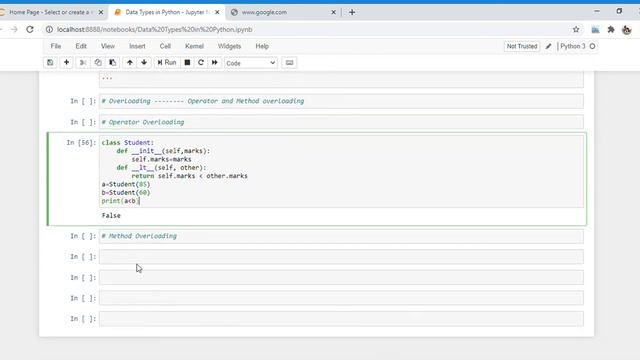
Task: Open the browser extensions puzzle icon
Action: pyautogui.click(x=611, y=29)
